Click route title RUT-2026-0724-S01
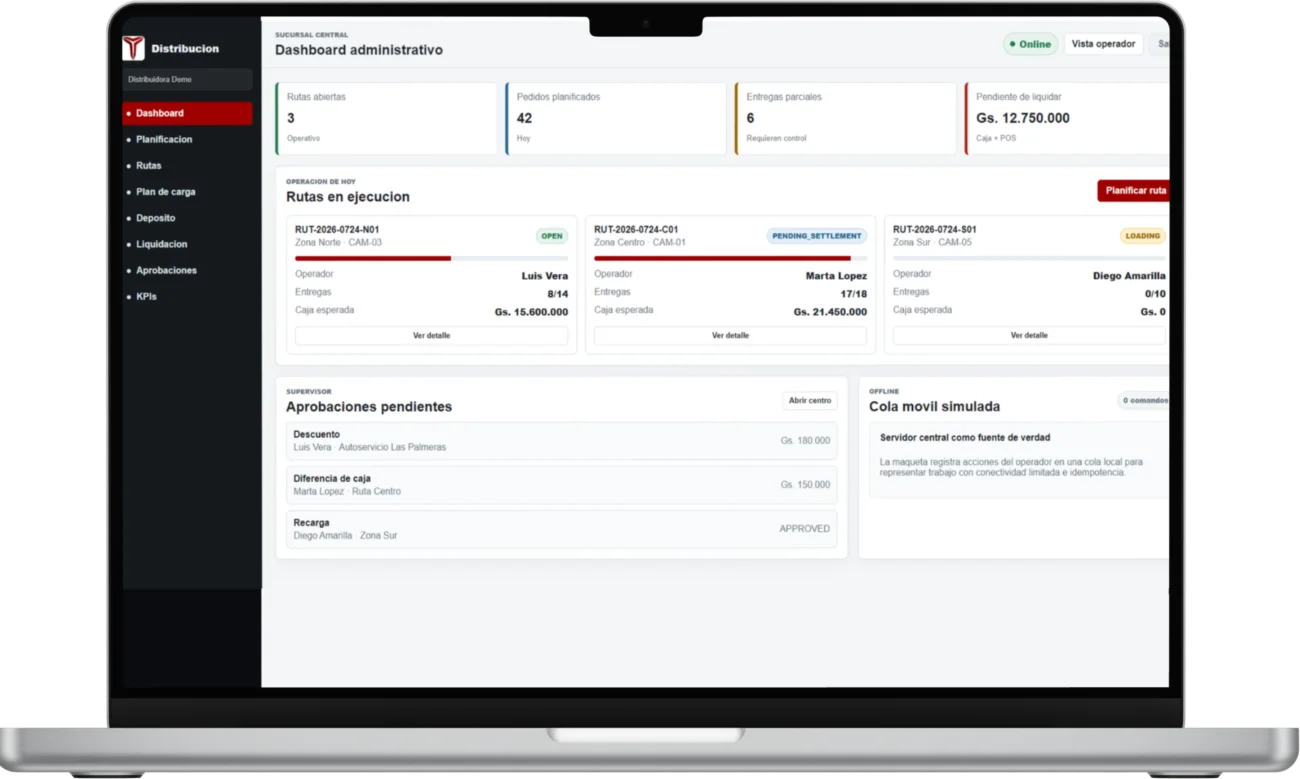 point(935,230)
